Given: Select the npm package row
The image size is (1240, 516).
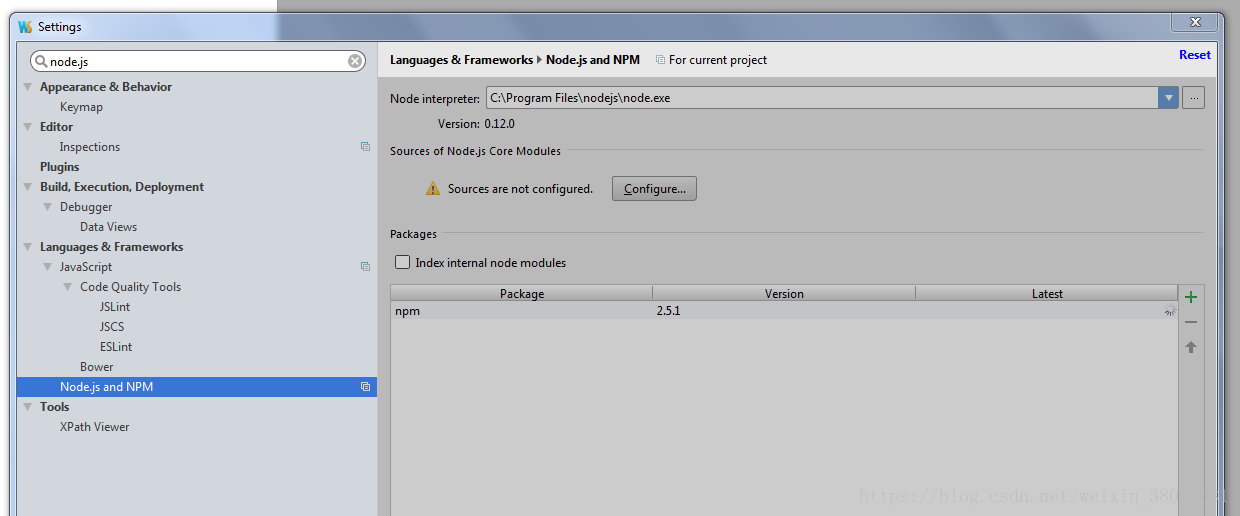Looking at the screenshot, I should [784, 311].
